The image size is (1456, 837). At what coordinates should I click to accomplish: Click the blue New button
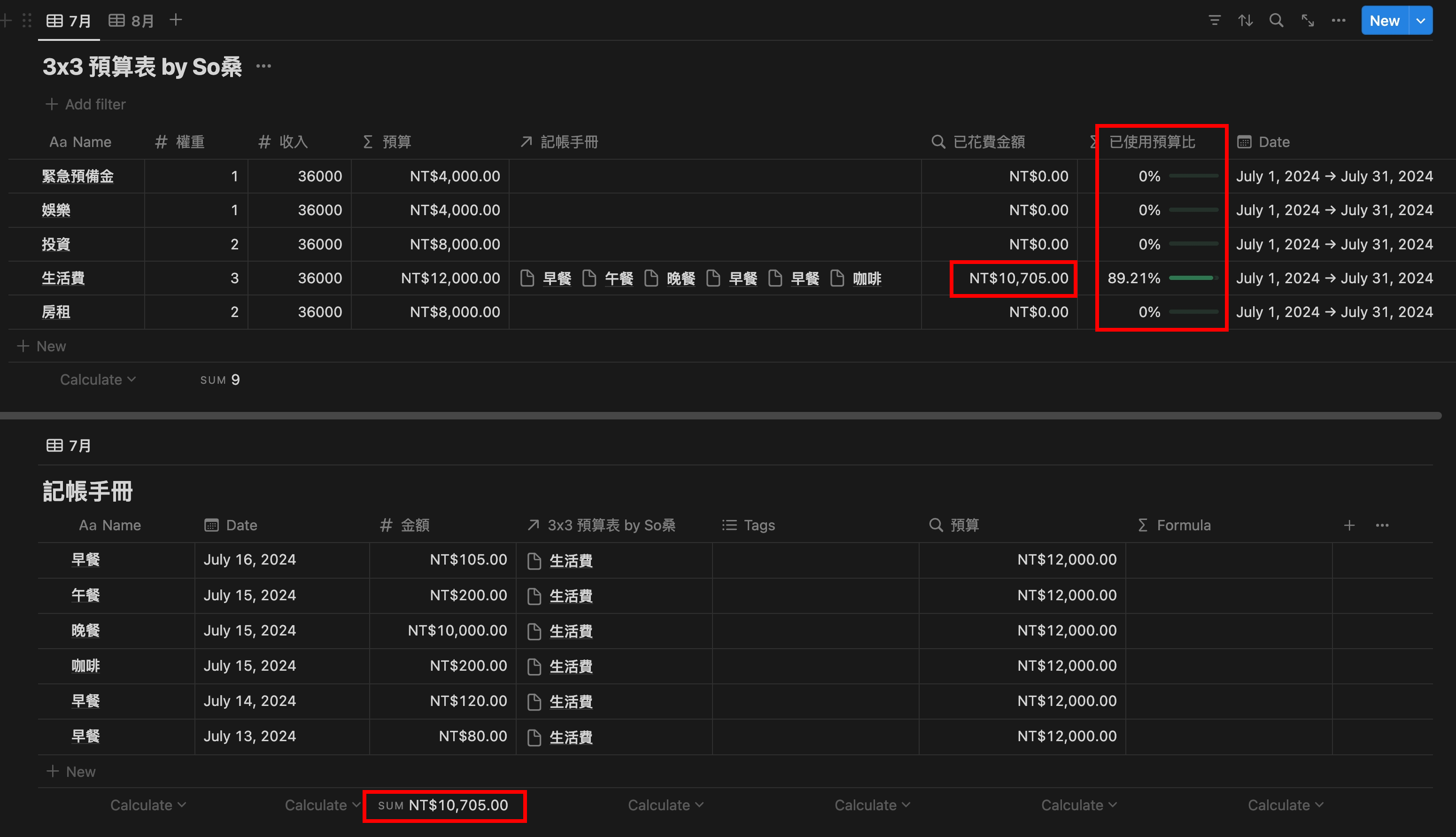click(1384, 21)
